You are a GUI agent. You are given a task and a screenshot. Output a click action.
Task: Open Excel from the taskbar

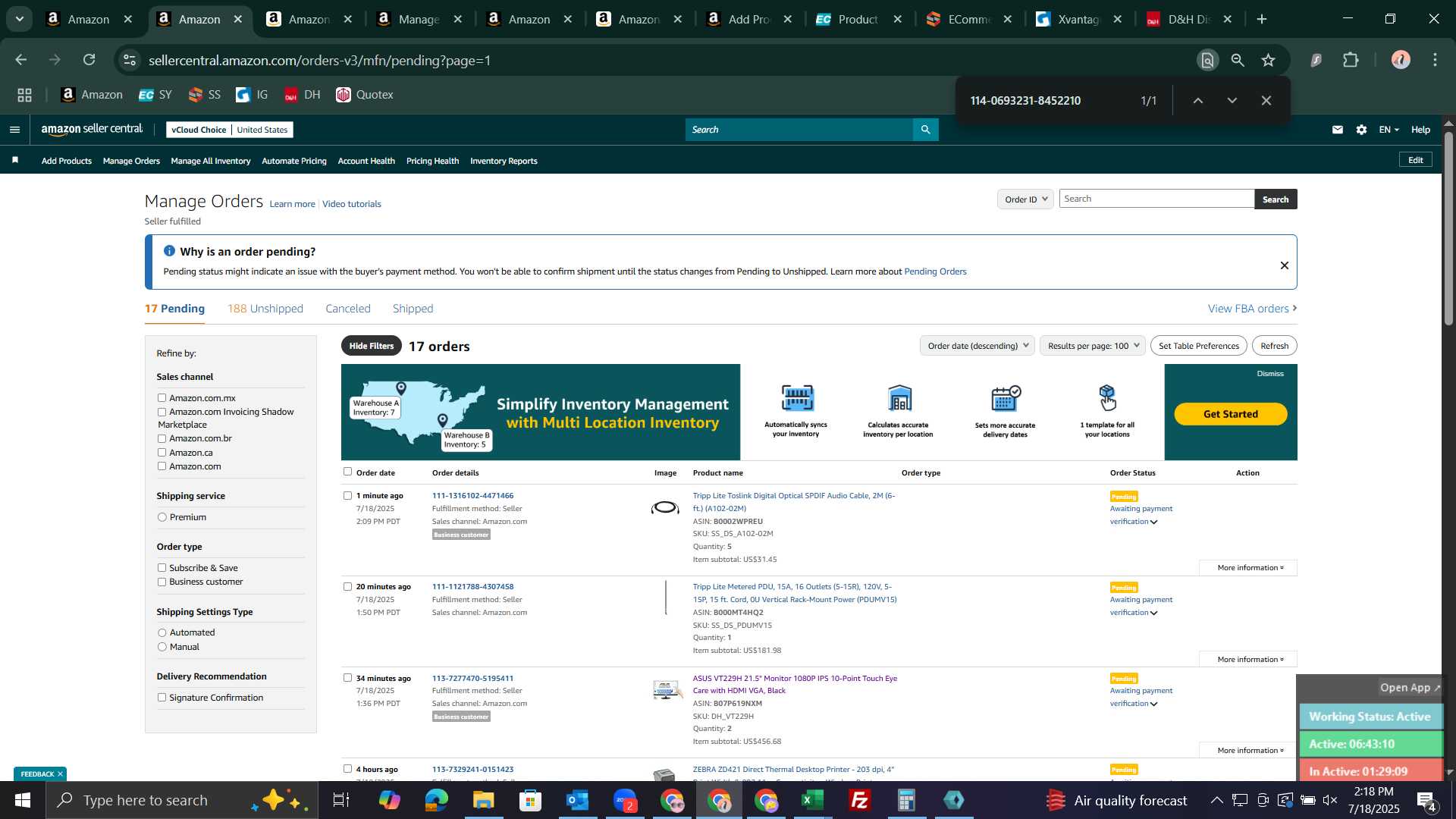click(x=813, y=800)
